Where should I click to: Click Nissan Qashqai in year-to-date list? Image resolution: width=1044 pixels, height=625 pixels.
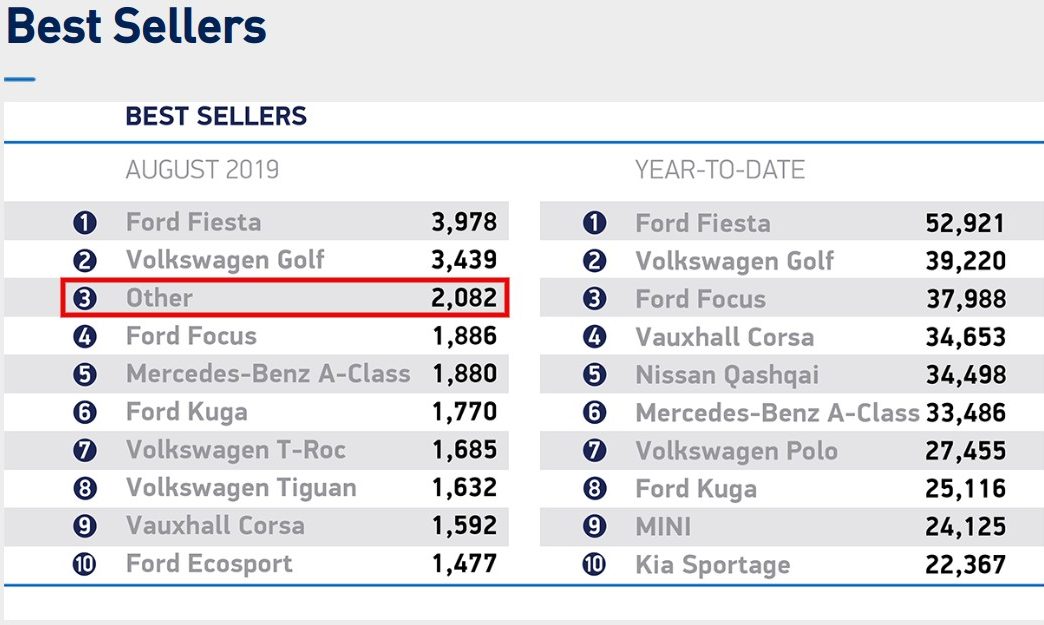[x=727, y=375]
